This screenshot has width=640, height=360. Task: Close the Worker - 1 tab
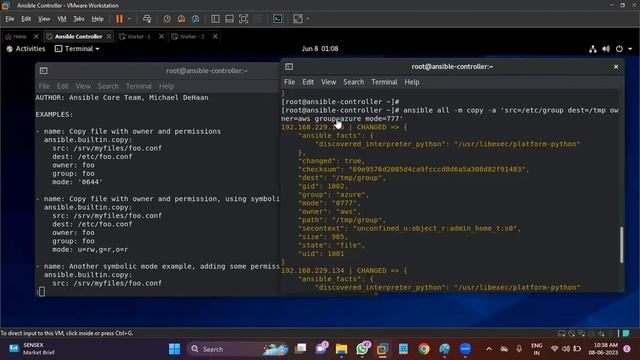coord(161,36)
